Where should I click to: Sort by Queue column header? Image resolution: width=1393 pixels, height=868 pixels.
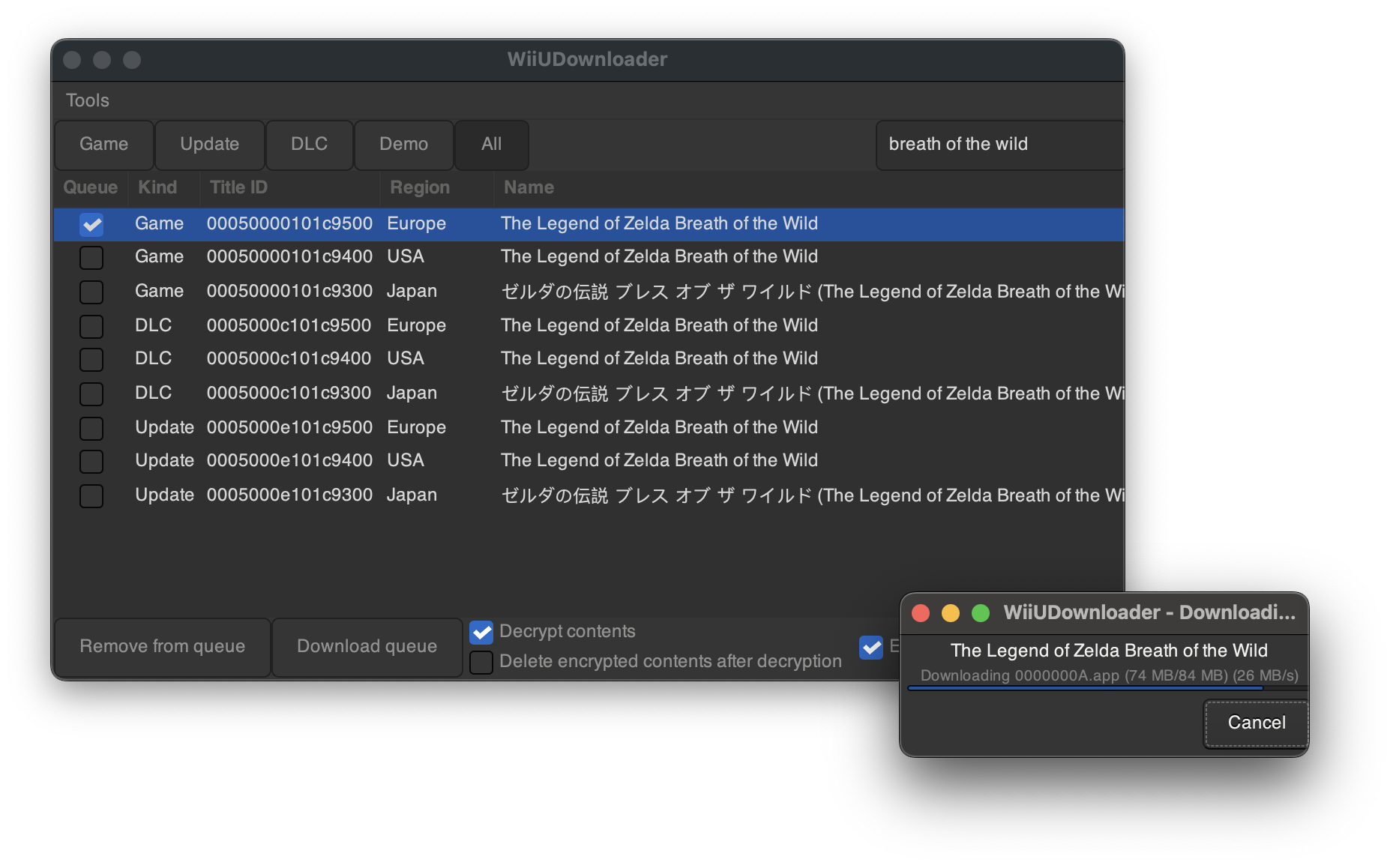[91, 187]
